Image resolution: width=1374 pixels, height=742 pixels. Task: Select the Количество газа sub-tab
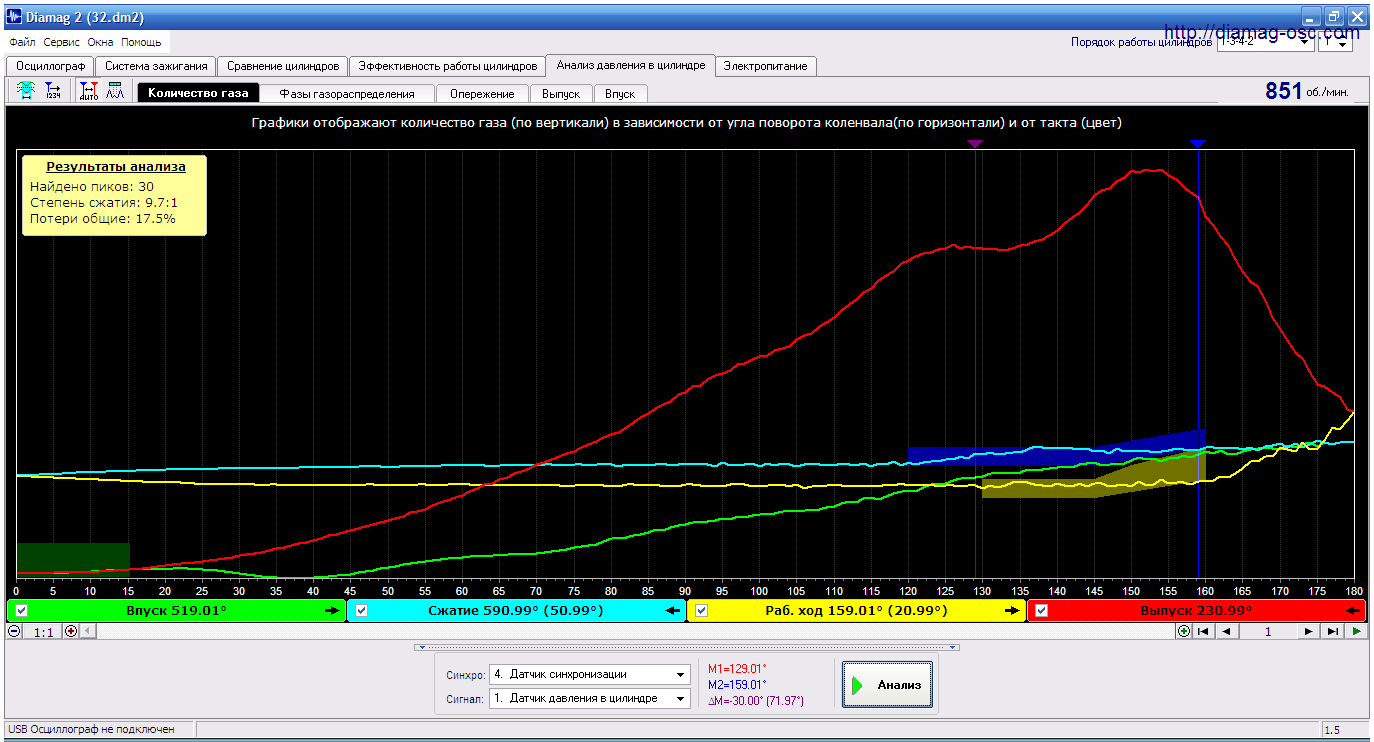point(198,93)
